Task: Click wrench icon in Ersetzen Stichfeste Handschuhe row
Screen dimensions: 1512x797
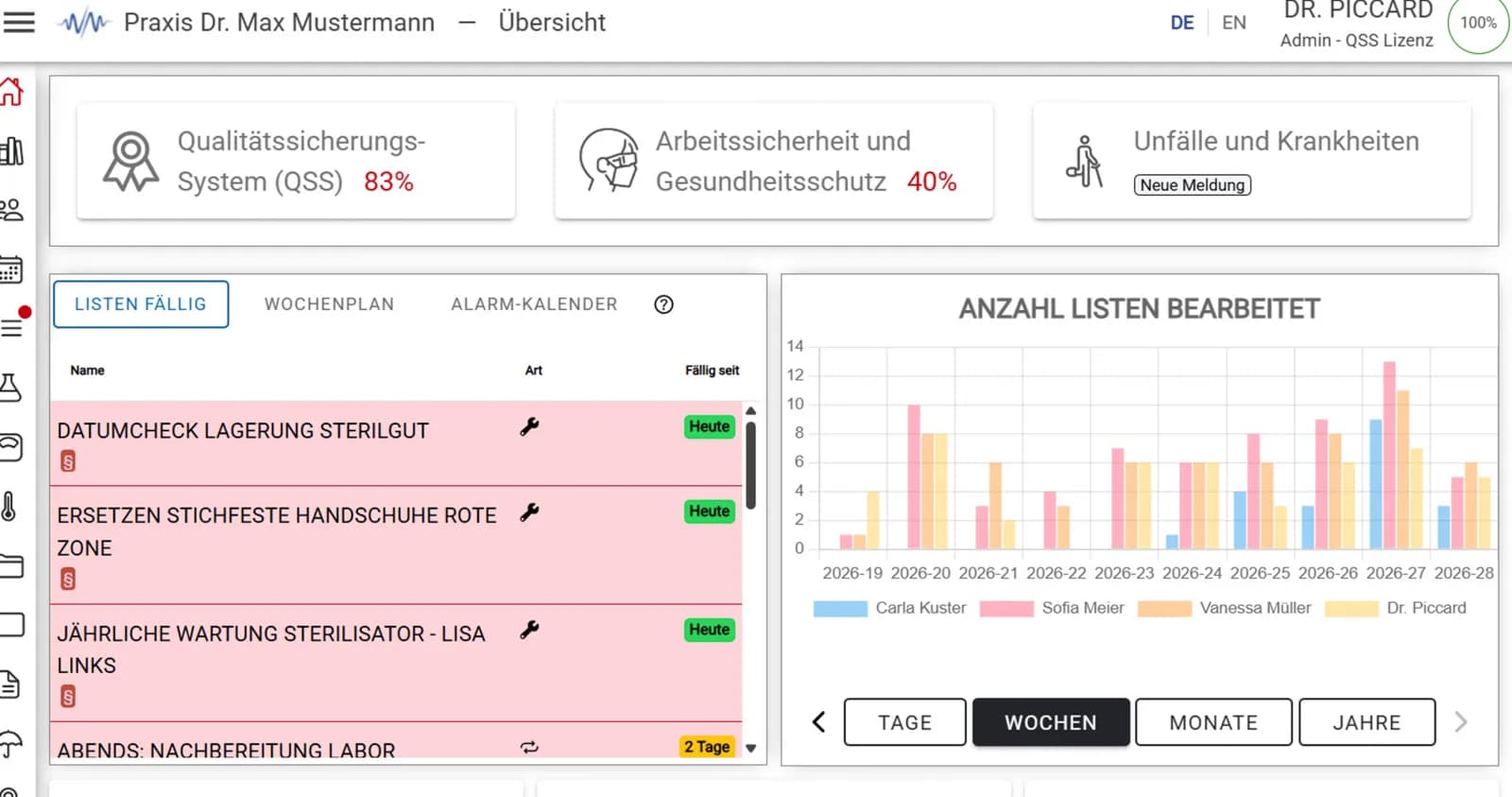Action: point(529,512)
